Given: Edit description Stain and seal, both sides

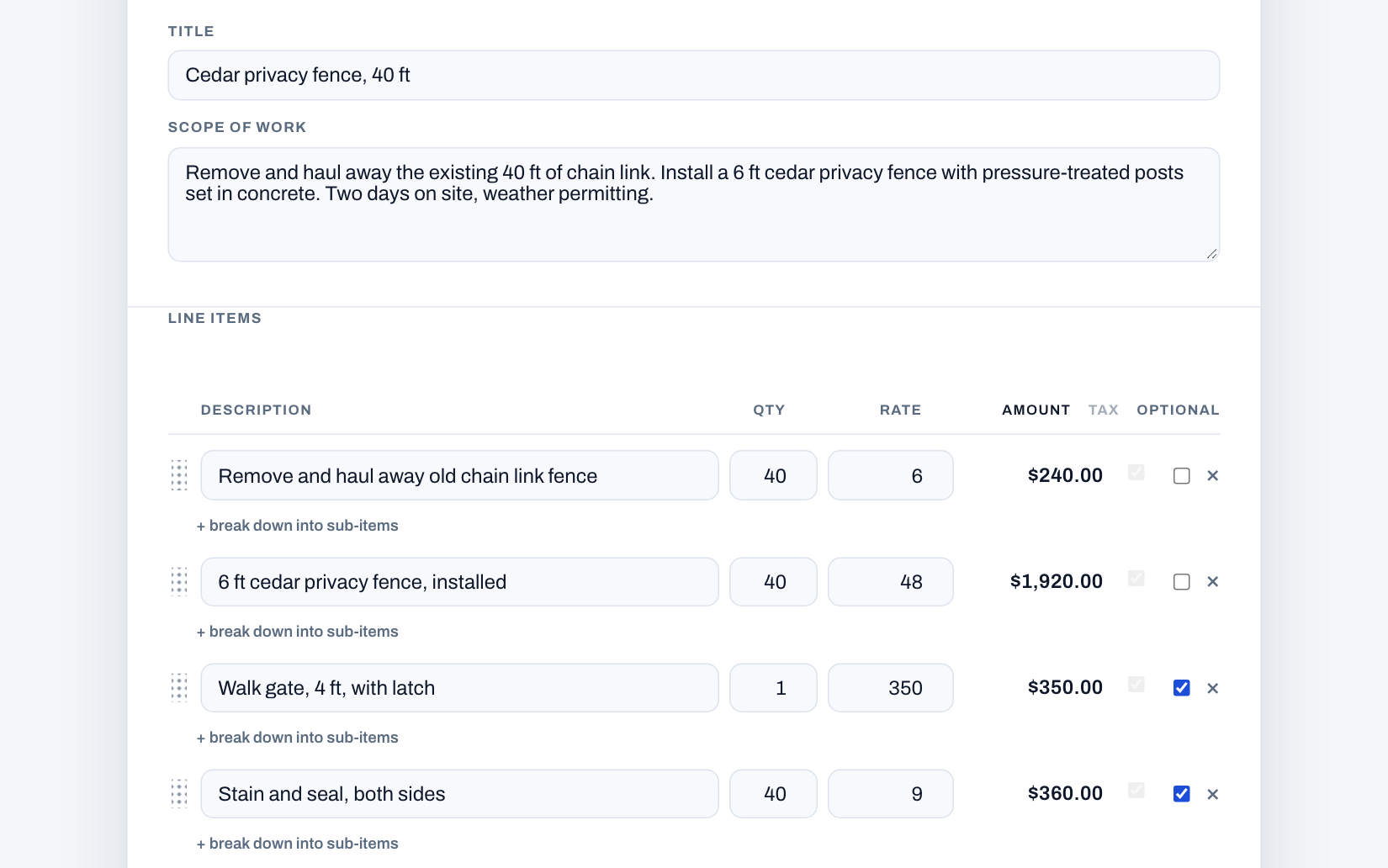Looking at the screenshot, I should click(459, 793).
